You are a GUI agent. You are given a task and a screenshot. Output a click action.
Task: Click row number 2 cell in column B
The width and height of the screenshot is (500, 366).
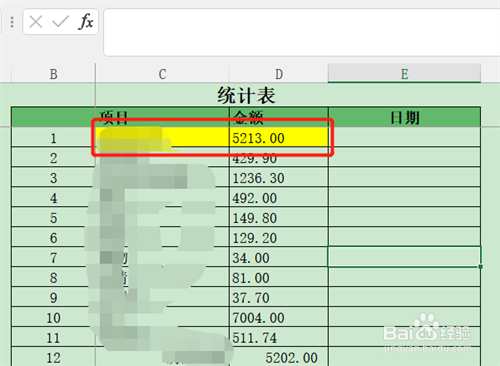pos(53,158)
